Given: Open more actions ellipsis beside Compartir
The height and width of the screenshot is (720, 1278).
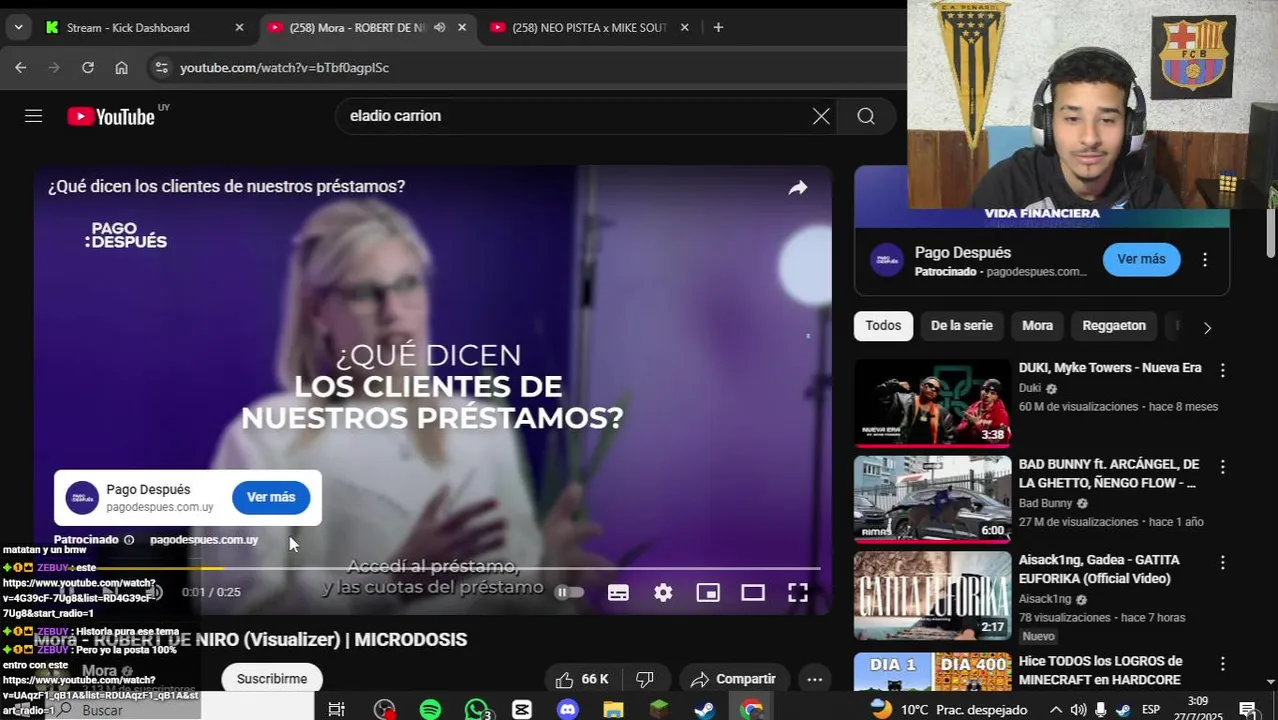Looking at the screenshot, I should (815, 679).
